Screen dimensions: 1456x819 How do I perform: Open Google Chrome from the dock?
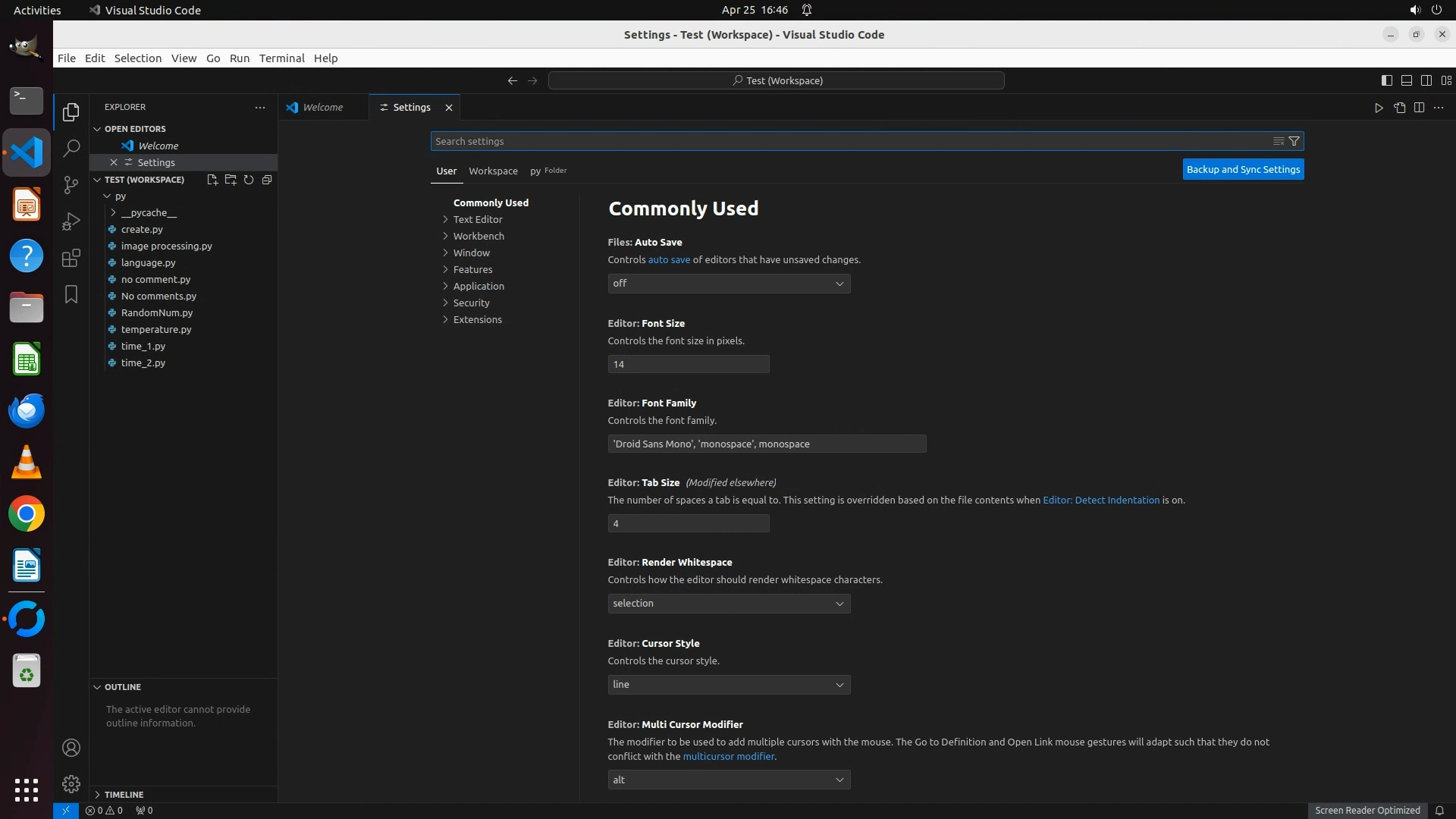point(27,514)
